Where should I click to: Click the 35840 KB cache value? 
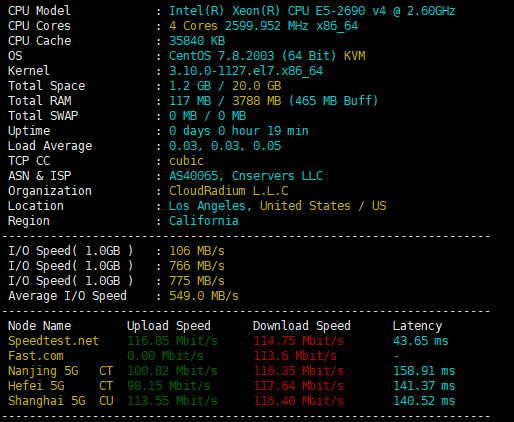point(197,41)
